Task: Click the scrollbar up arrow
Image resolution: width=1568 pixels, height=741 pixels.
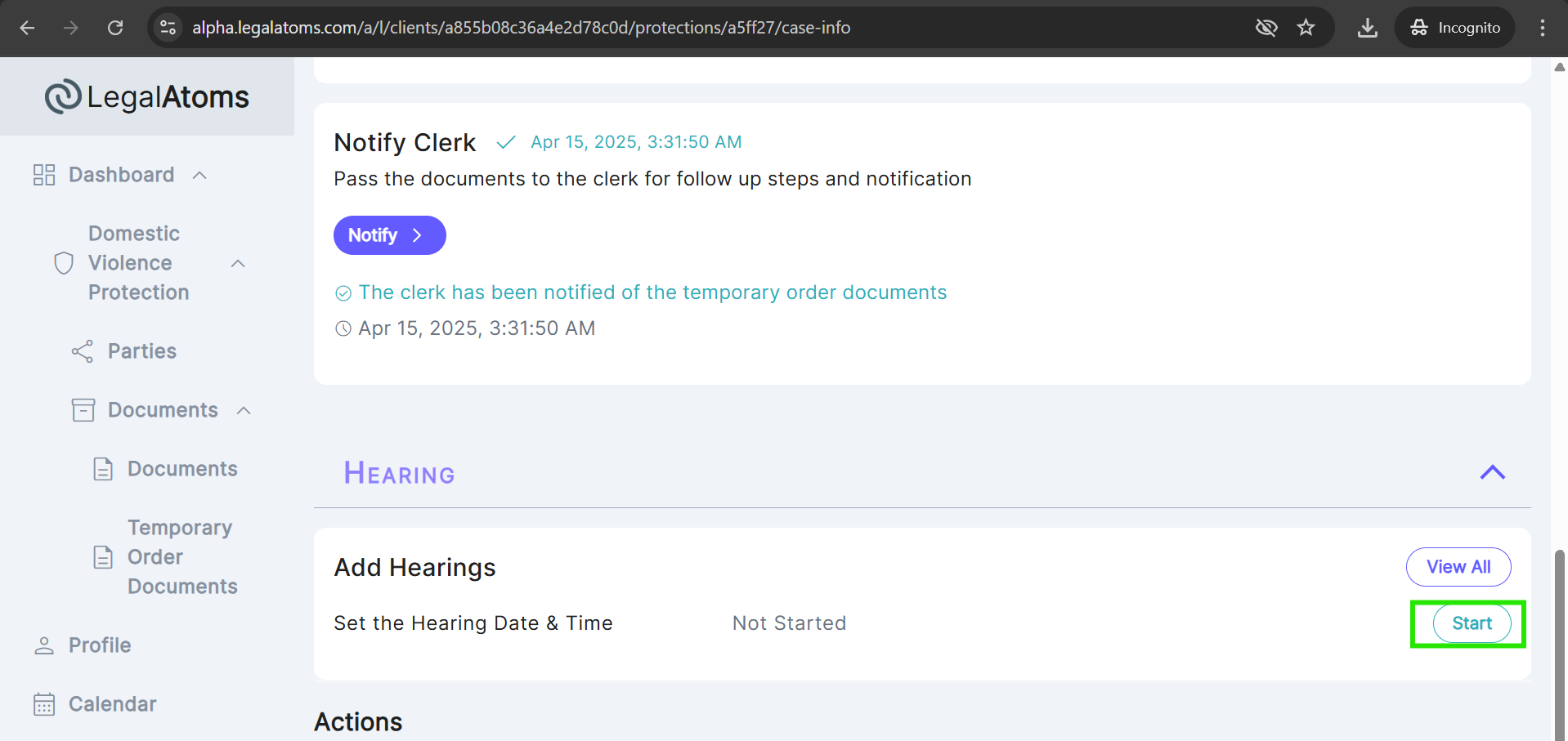Action: click(x=1560, y=67)
